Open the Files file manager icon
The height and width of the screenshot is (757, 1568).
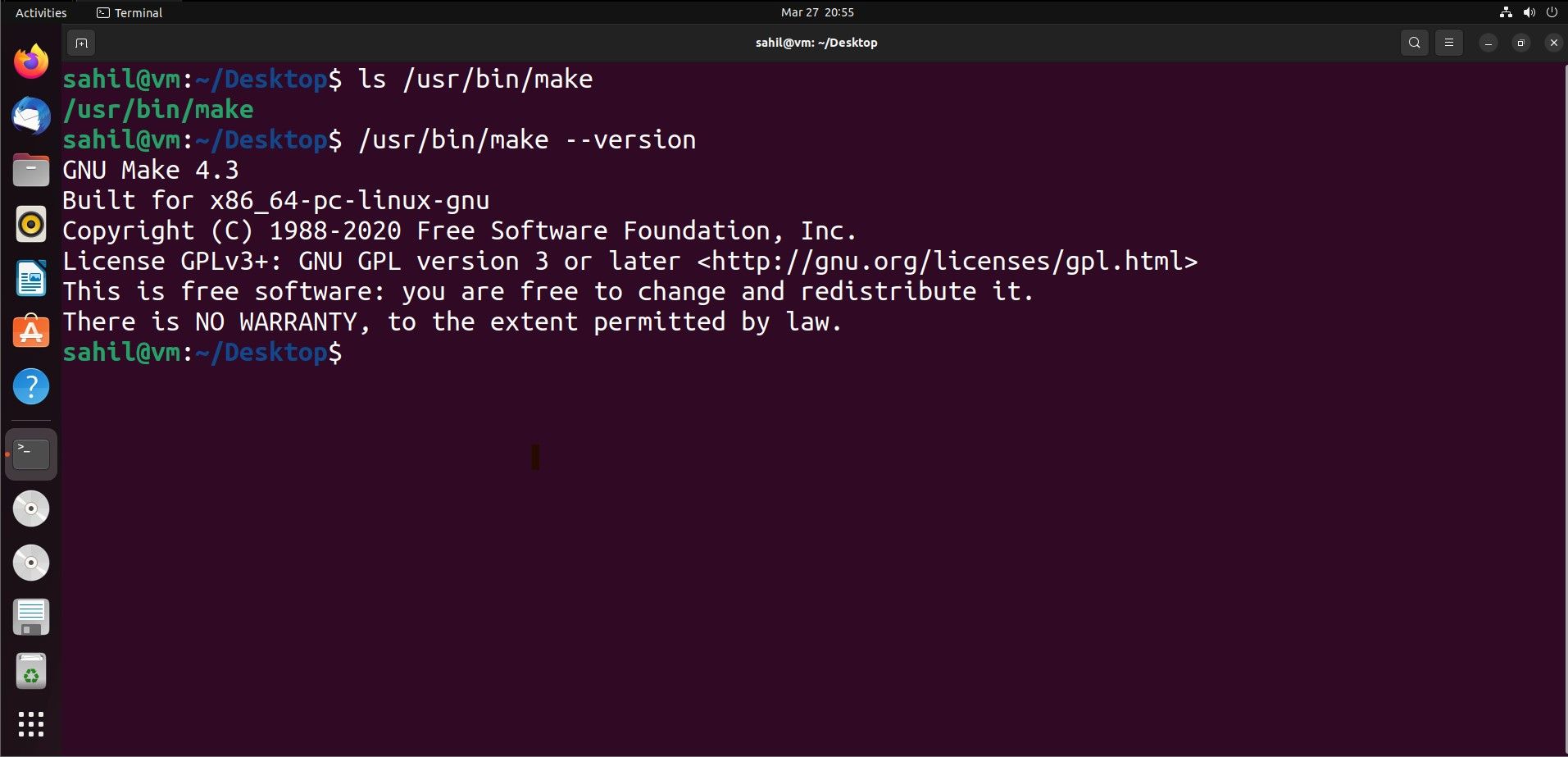(x=30, y=170)
